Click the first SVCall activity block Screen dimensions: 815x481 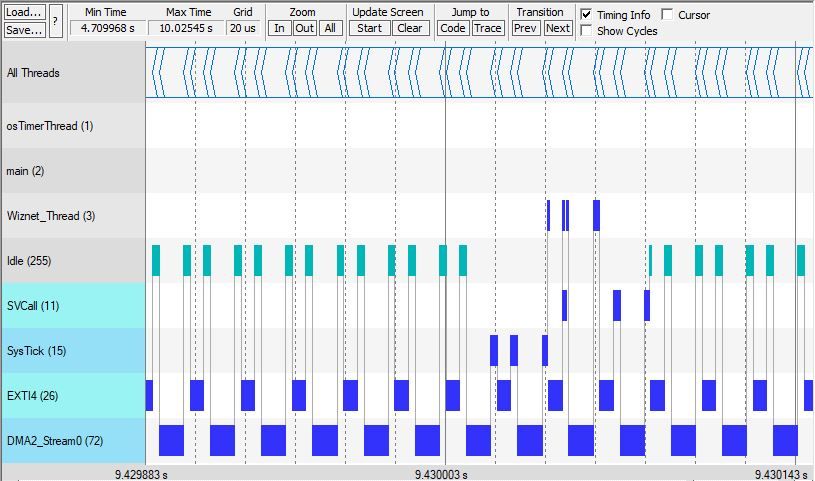(564, 305)
